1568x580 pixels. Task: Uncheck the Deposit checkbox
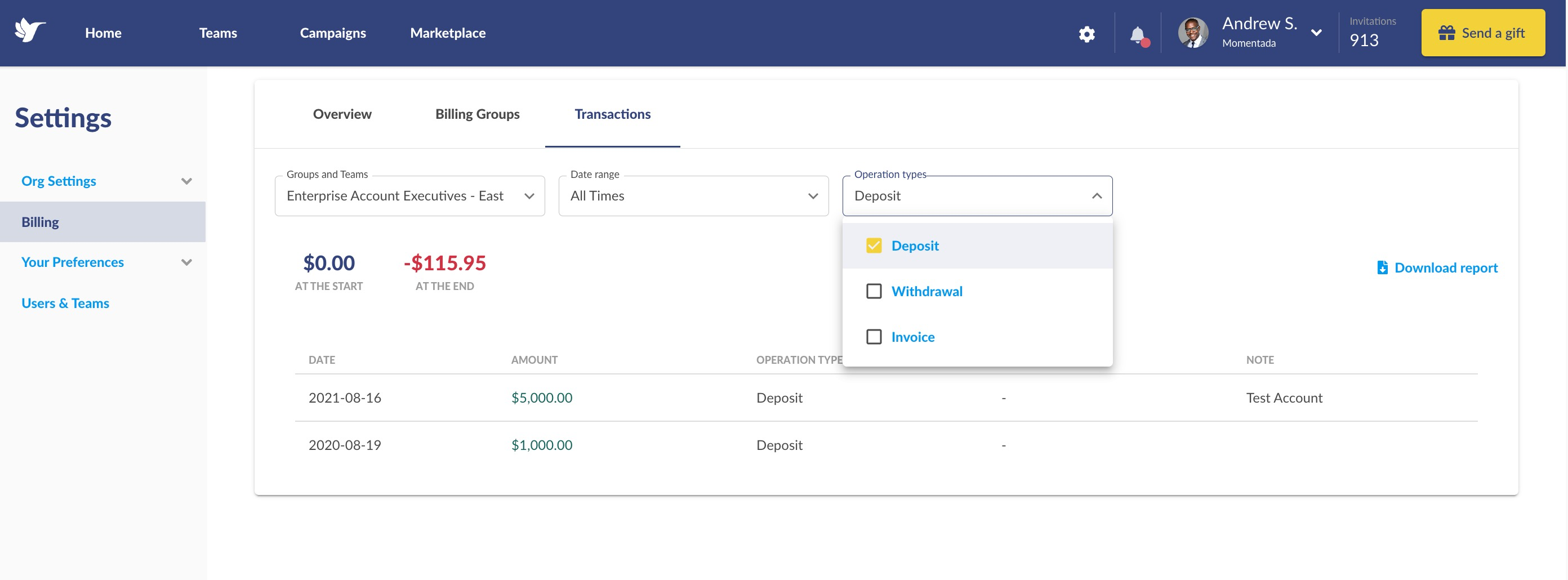874,246
